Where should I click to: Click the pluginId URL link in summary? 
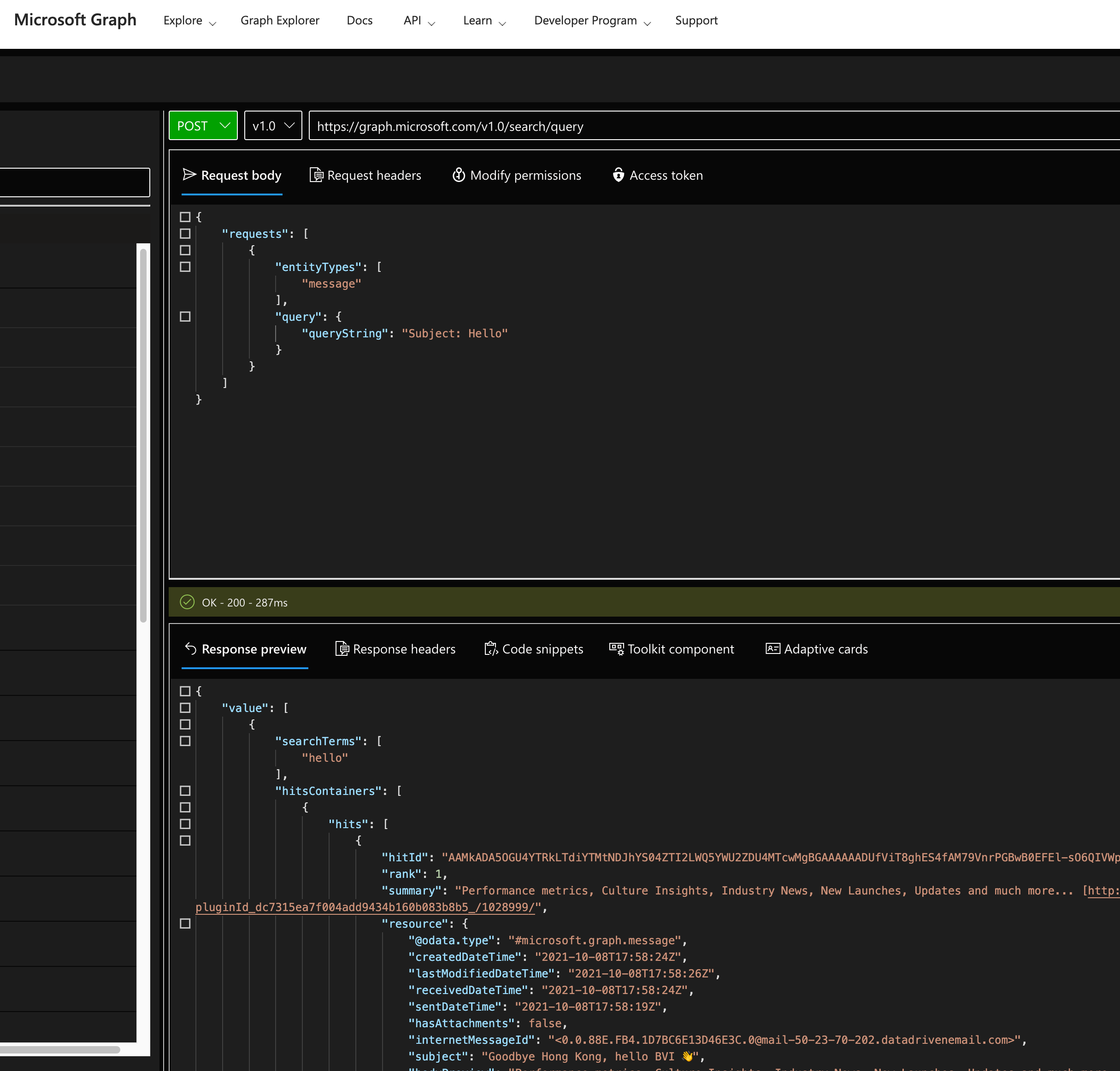(x=365, y=907)
